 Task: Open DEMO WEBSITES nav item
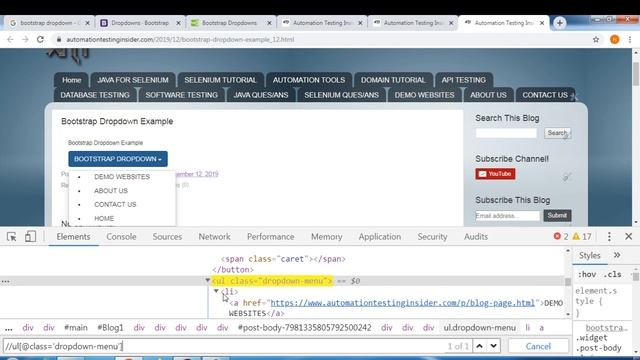pos(424,95)
